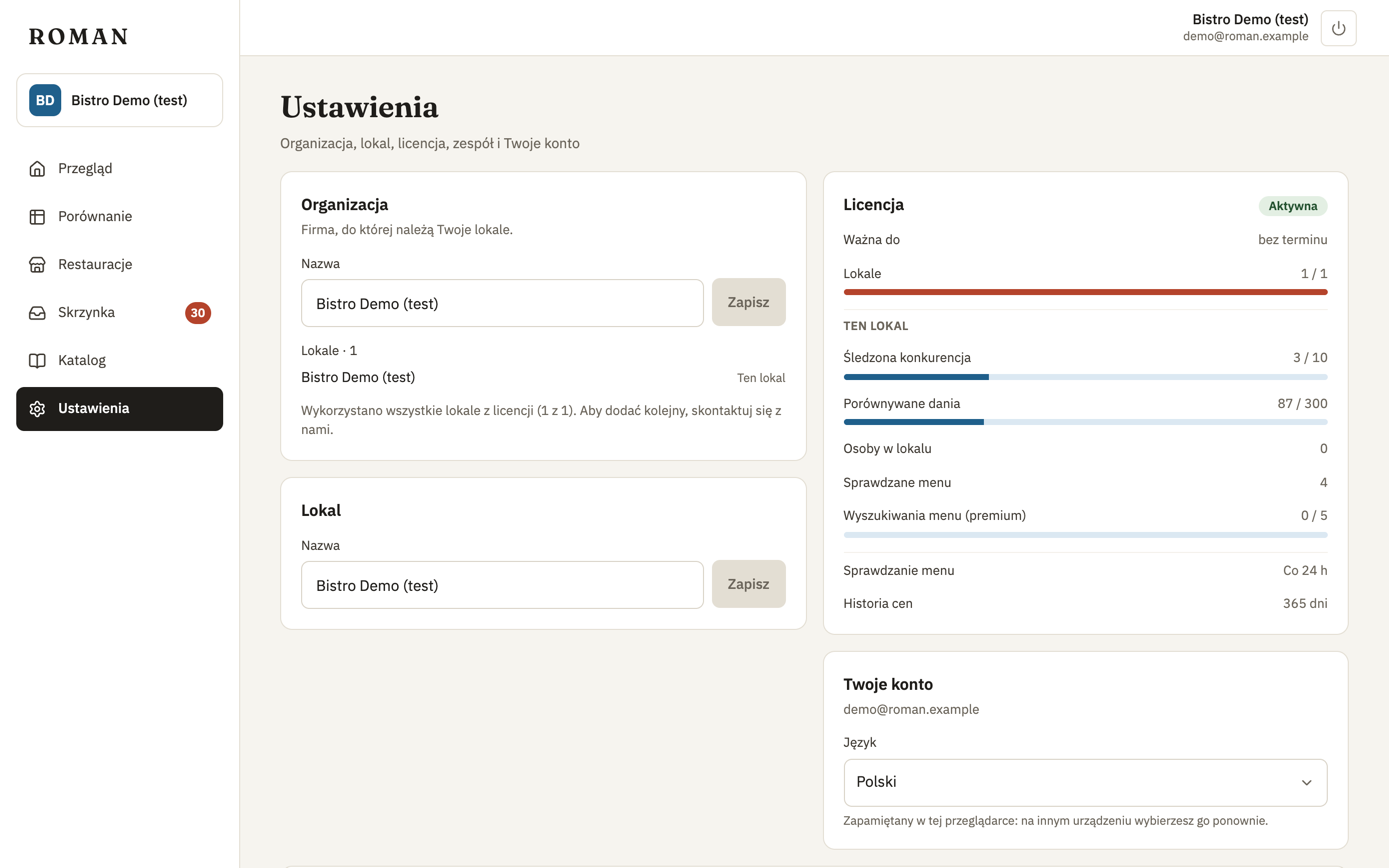Go to the Porównanie menu item
The width and height of the screenshot is (1389, 868).
[119, 216]
